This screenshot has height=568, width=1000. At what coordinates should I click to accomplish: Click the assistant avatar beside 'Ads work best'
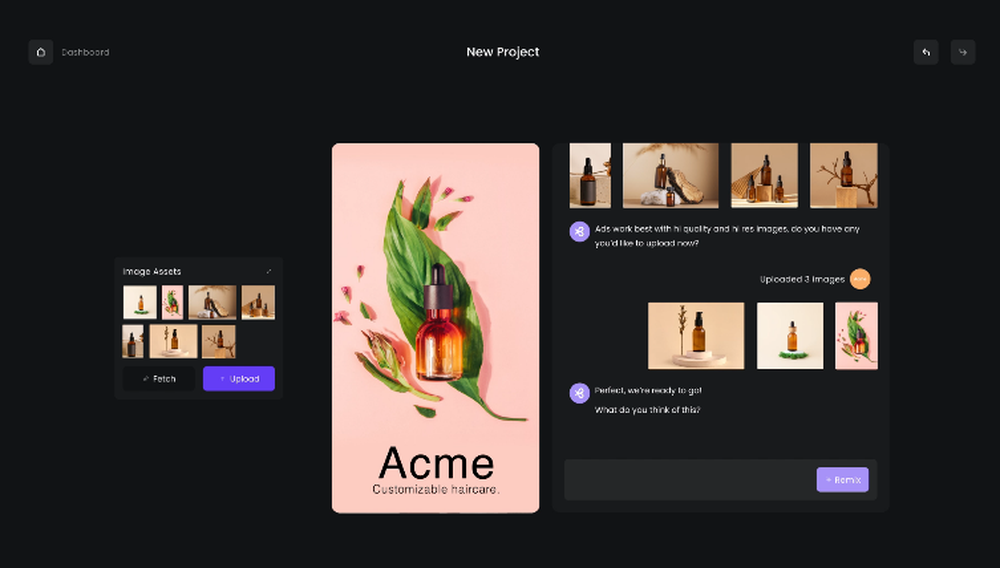579,231
